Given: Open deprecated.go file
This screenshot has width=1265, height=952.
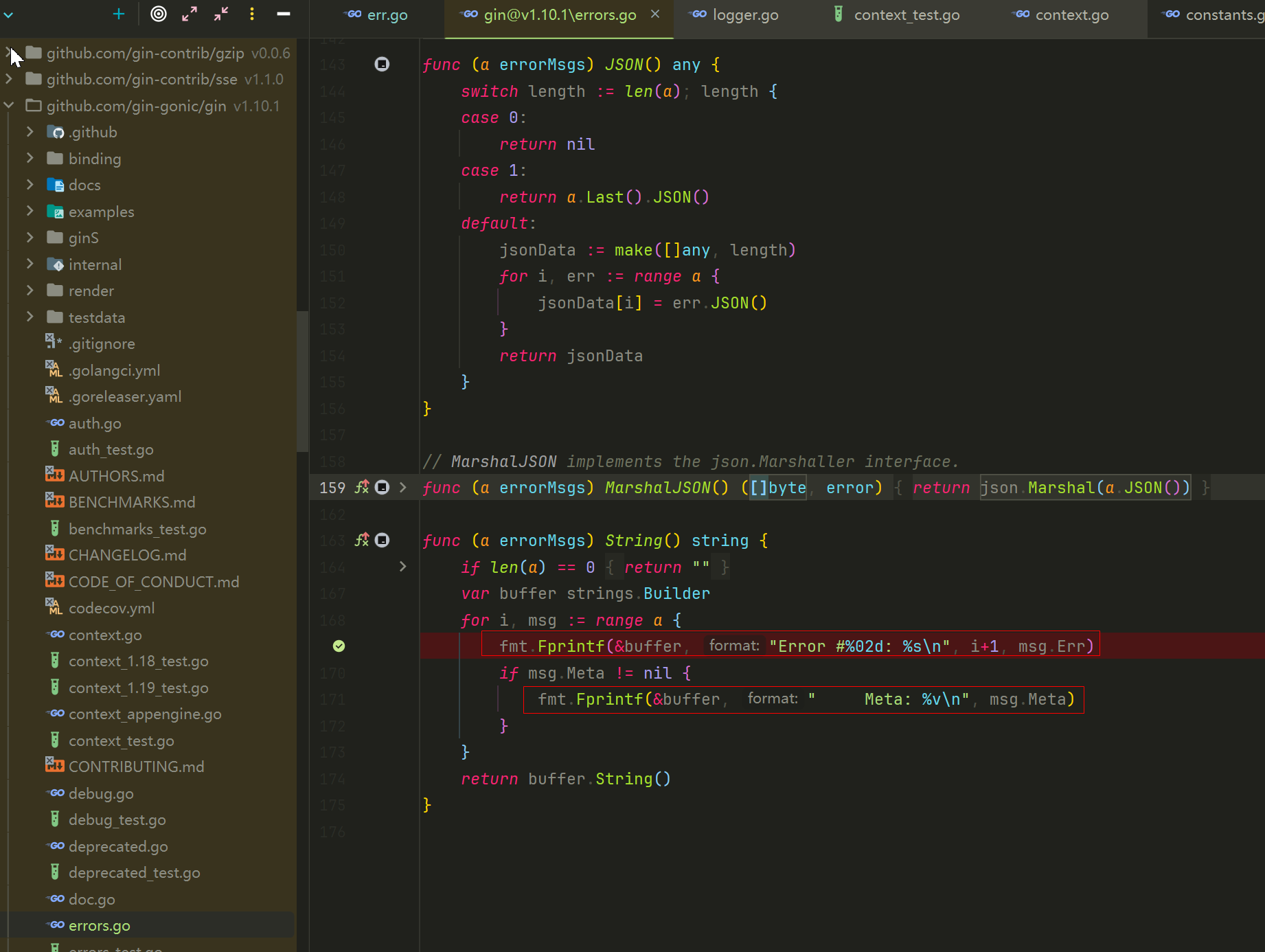Looking at the screenshot, I should click(118, 846).
